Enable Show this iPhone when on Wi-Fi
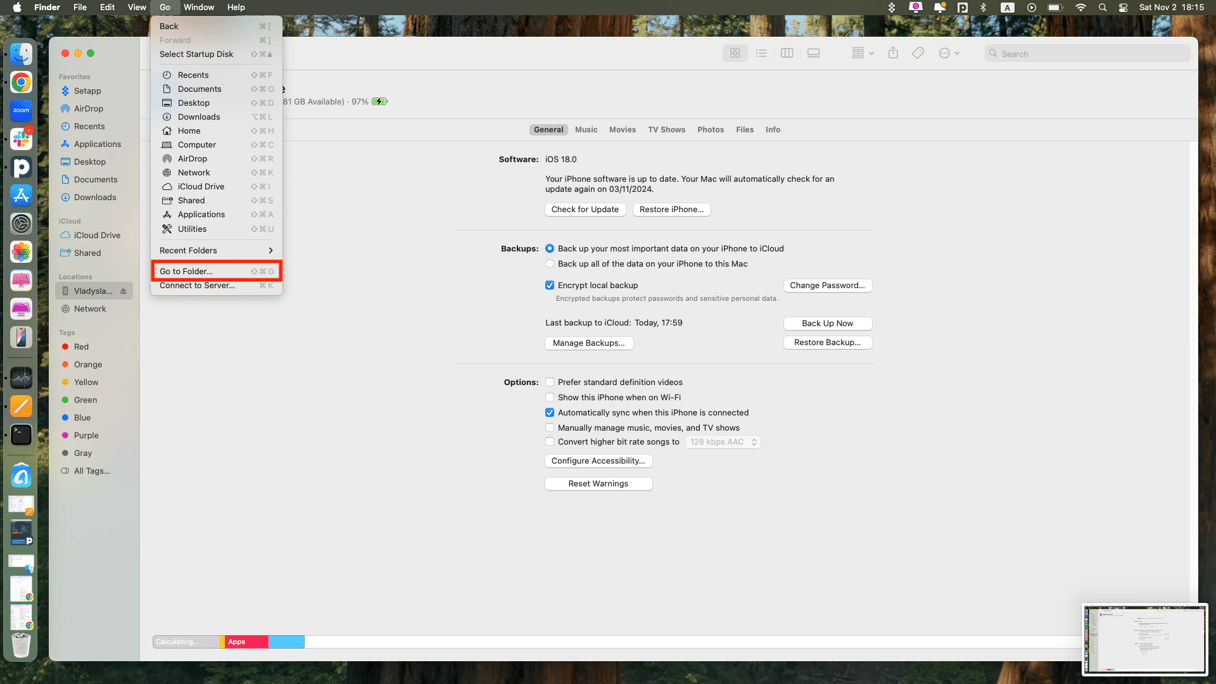 (x=550, y=397)
